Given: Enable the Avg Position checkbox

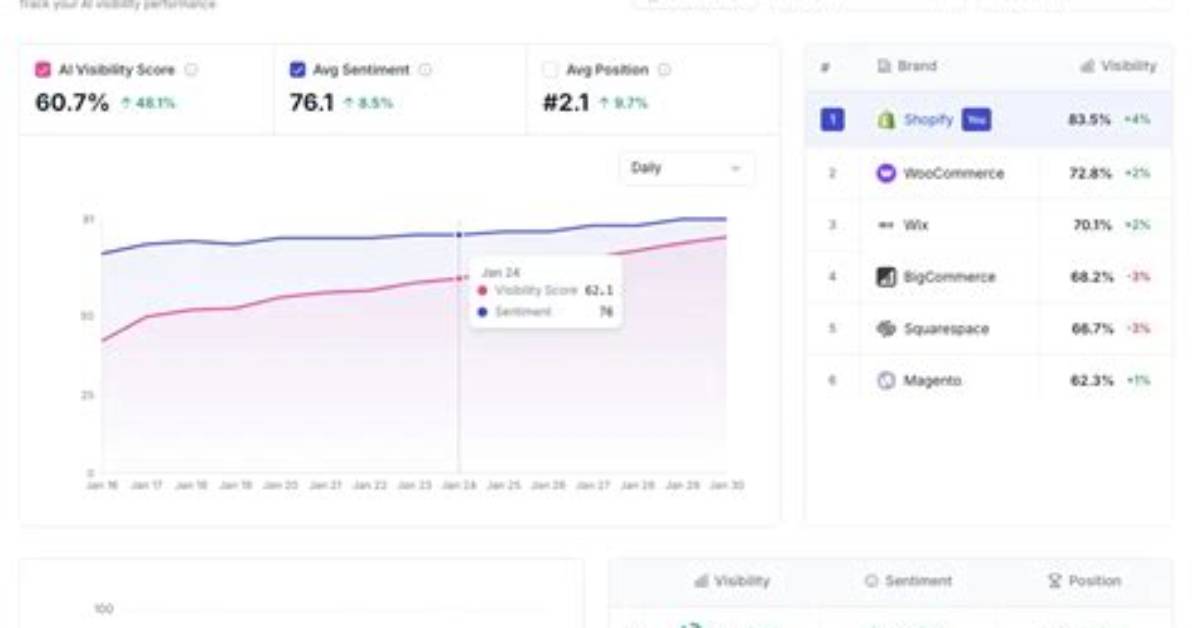Looking at the screenshot, I should point(550,69).
